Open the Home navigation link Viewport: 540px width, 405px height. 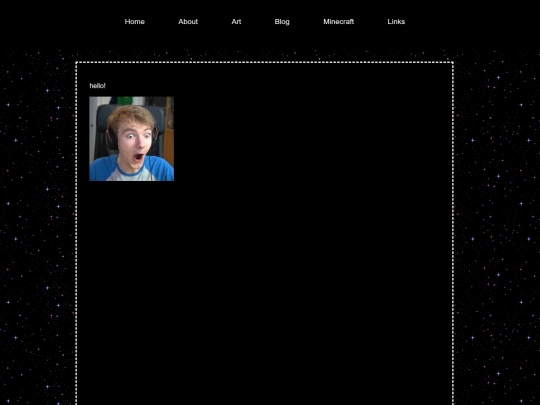pos(134,22)
